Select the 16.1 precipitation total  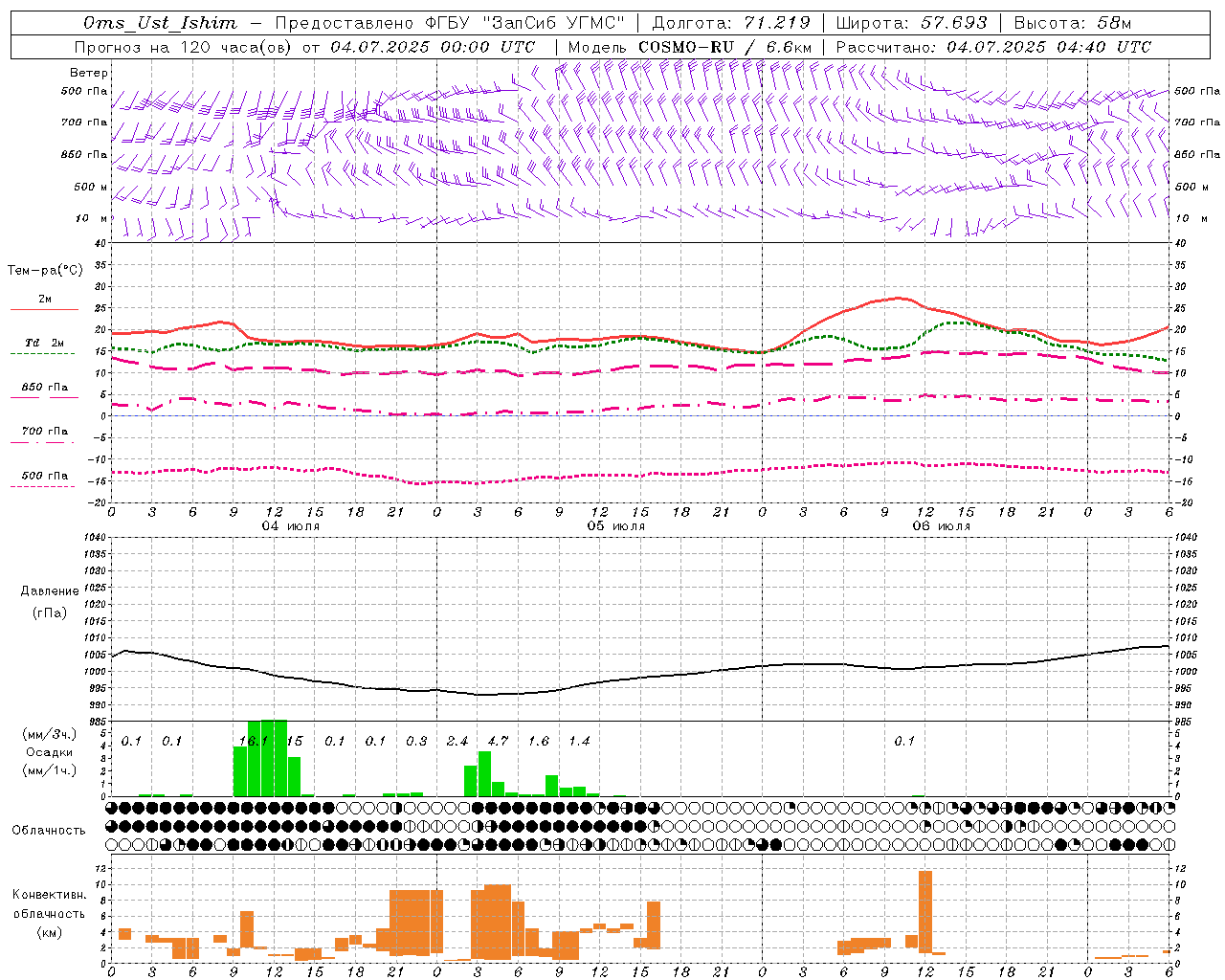[x=254, y=741]
